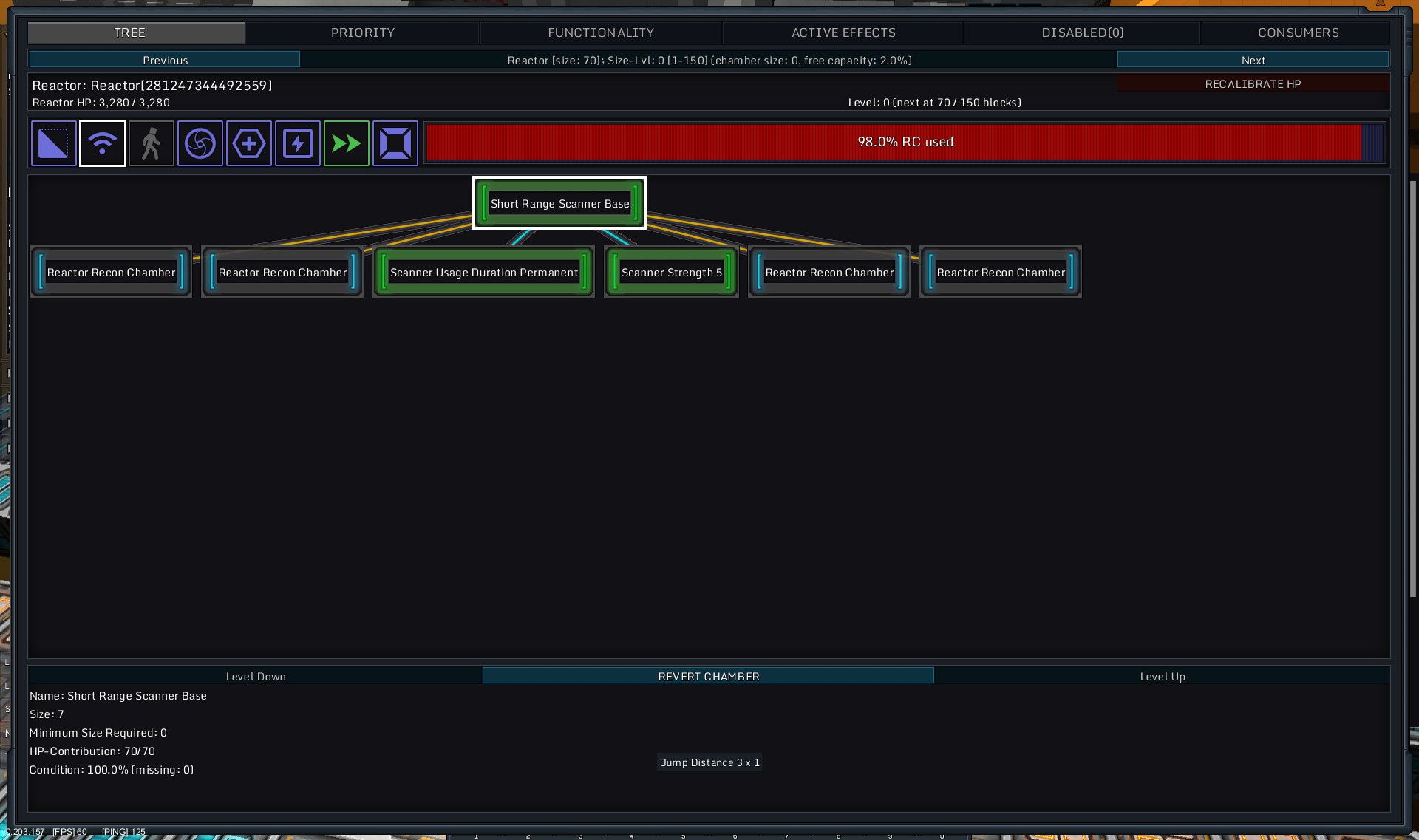Switch to the FUNCTIONALITY tab

(x=600, y=33)
